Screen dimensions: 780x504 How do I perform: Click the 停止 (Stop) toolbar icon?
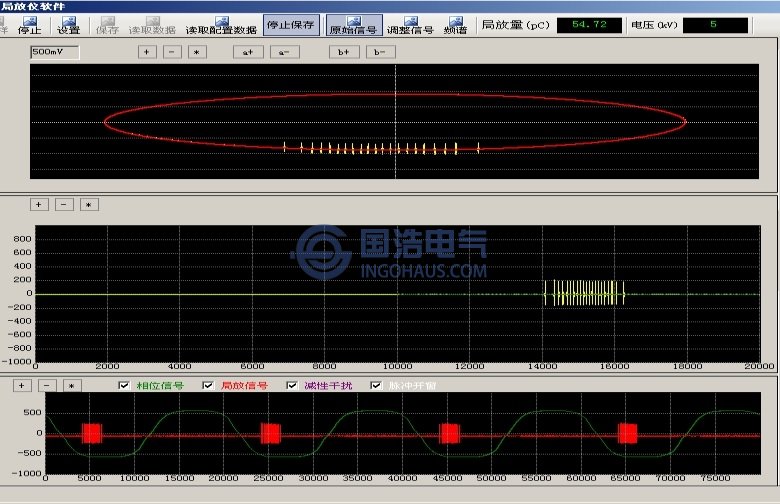click(30, 25)
